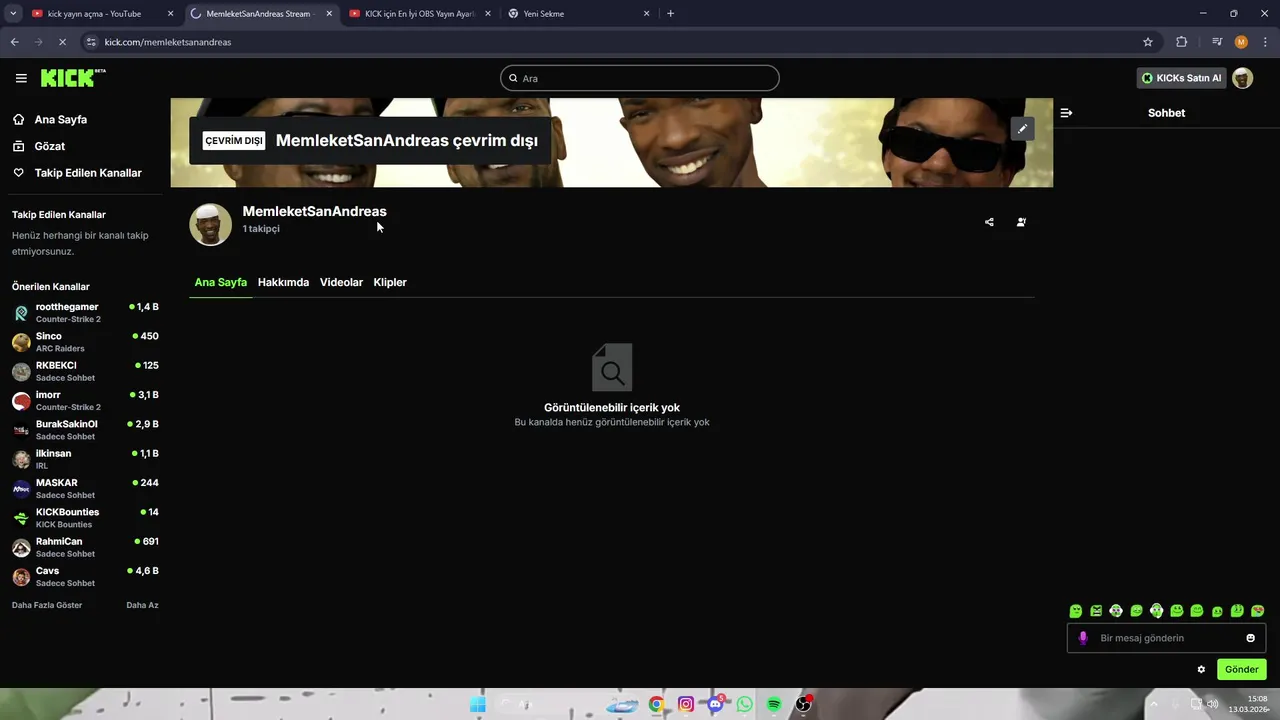The image size is (1280, 720).
Task: Open the emoji picker in message box
Action: 1250,638
